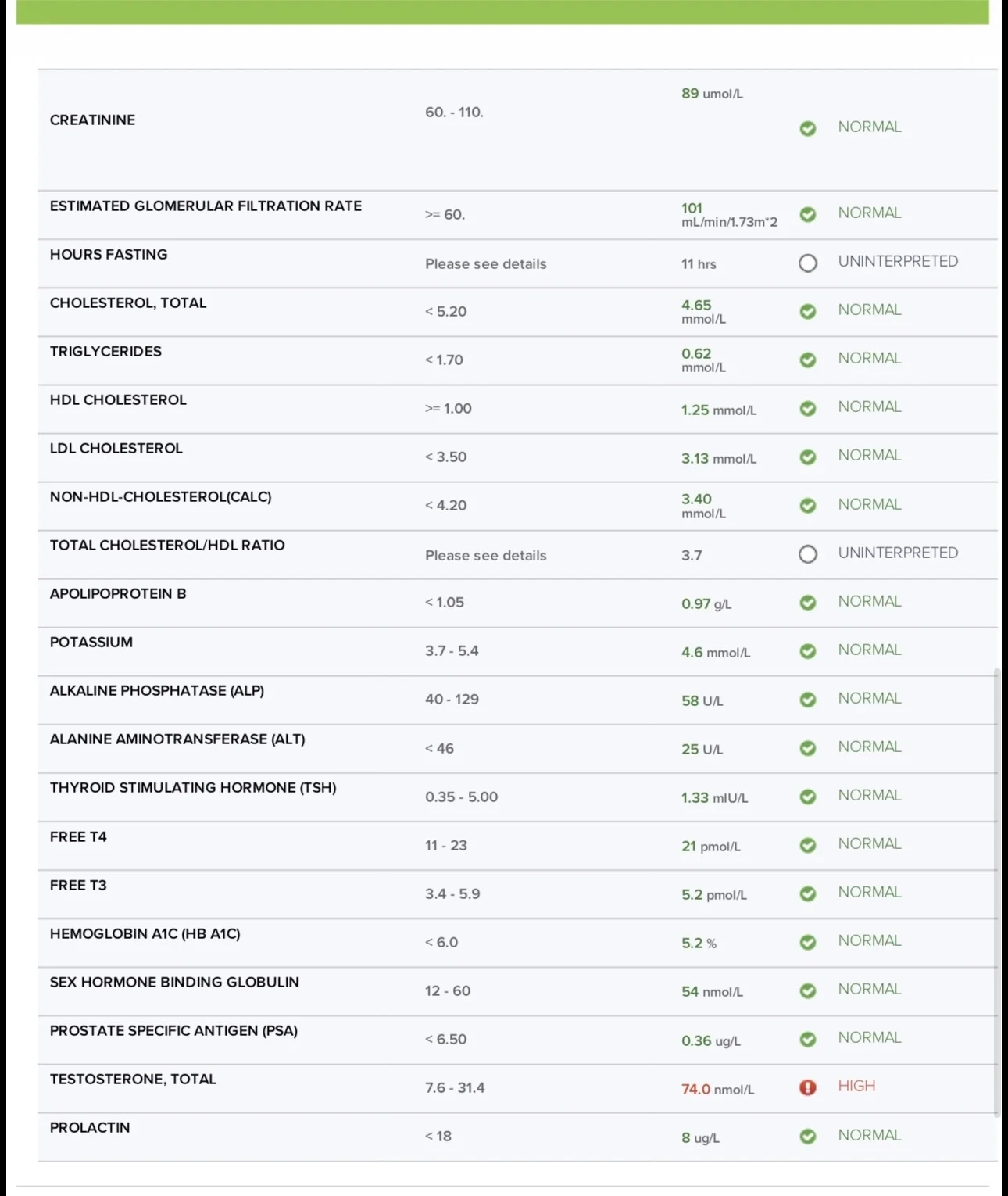Screen dimensions: 1008x1196
Task: Click the 74.0 nmol/L testosterone result value
Action: (x=717, y=1089)
